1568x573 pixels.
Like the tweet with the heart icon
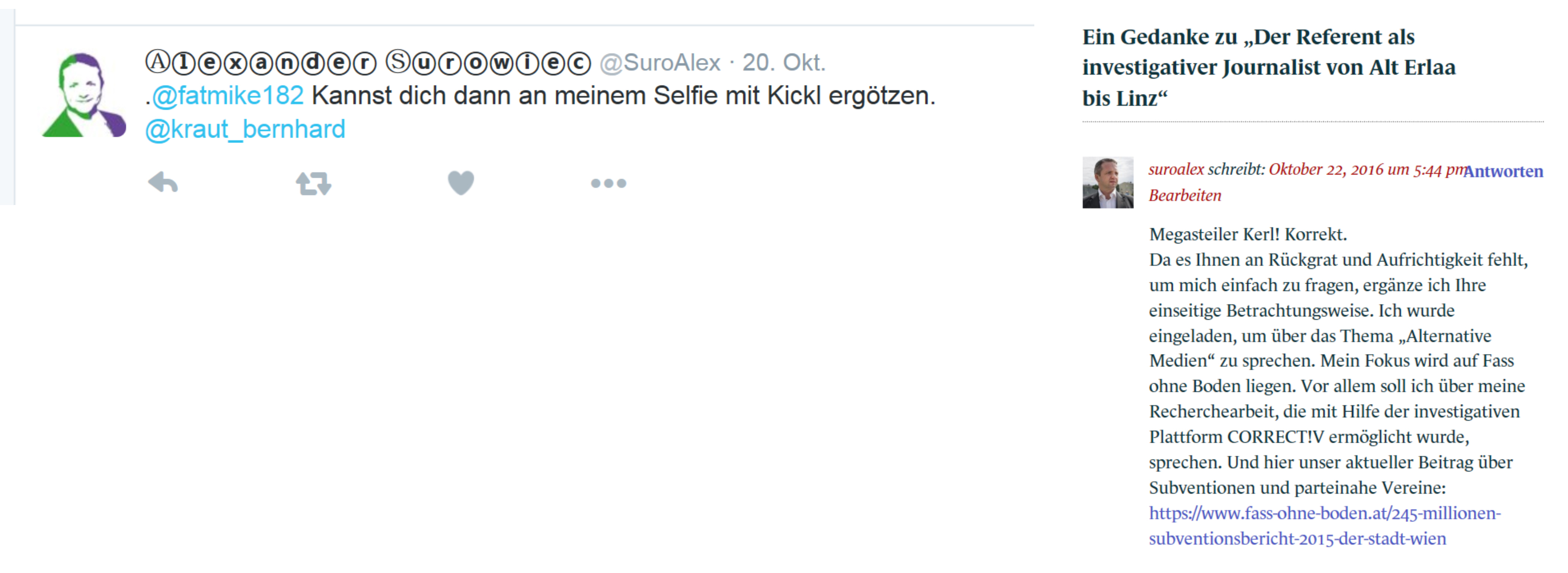[x=461, y=182]
